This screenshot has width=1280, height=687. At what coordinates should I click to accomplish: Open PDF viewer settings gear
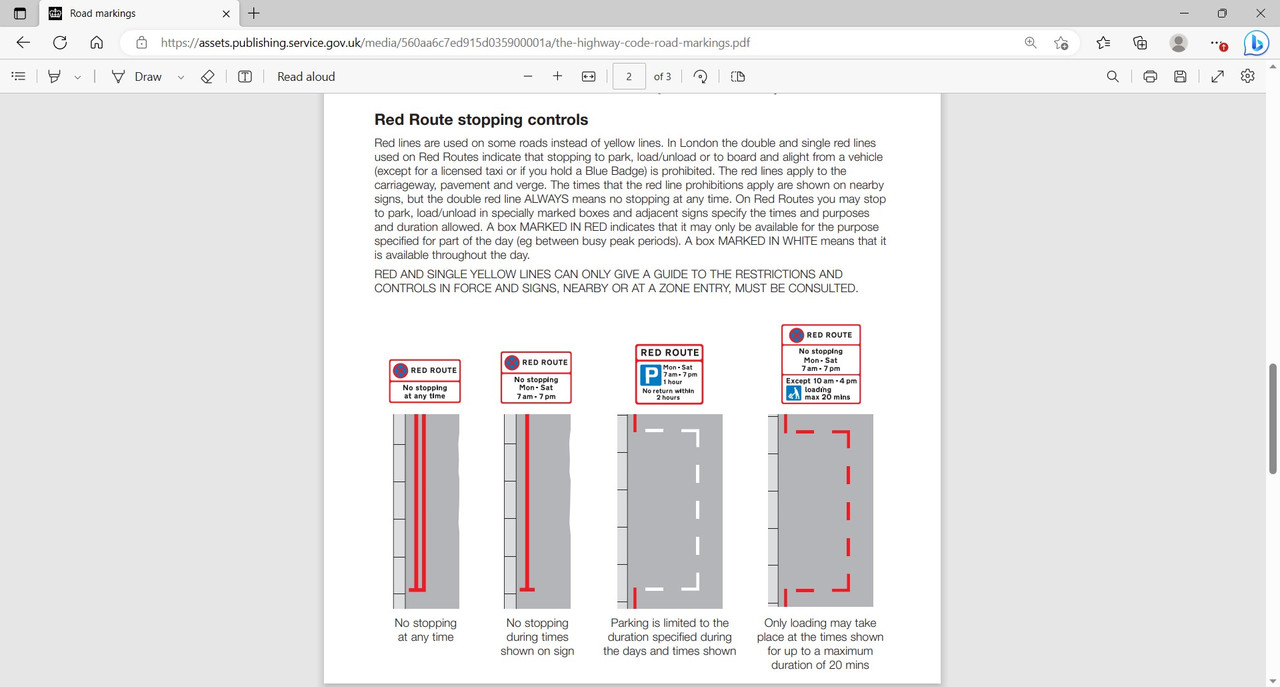[x=1248, y=76]
